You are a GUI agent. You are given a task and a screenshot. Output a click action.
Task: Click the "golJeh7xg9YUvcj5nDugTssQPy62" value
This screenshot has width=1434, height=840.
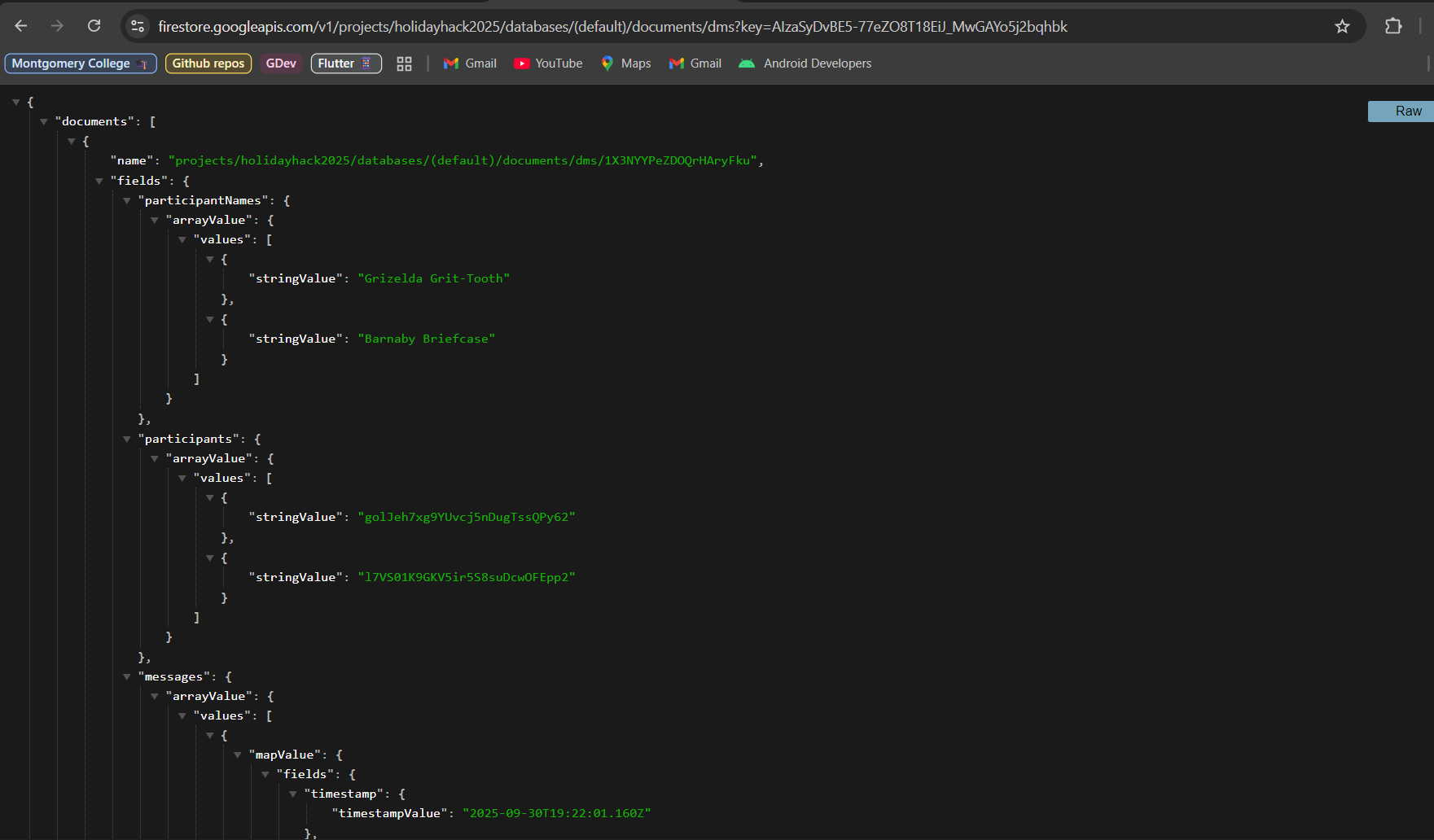(x=467, y=517)
